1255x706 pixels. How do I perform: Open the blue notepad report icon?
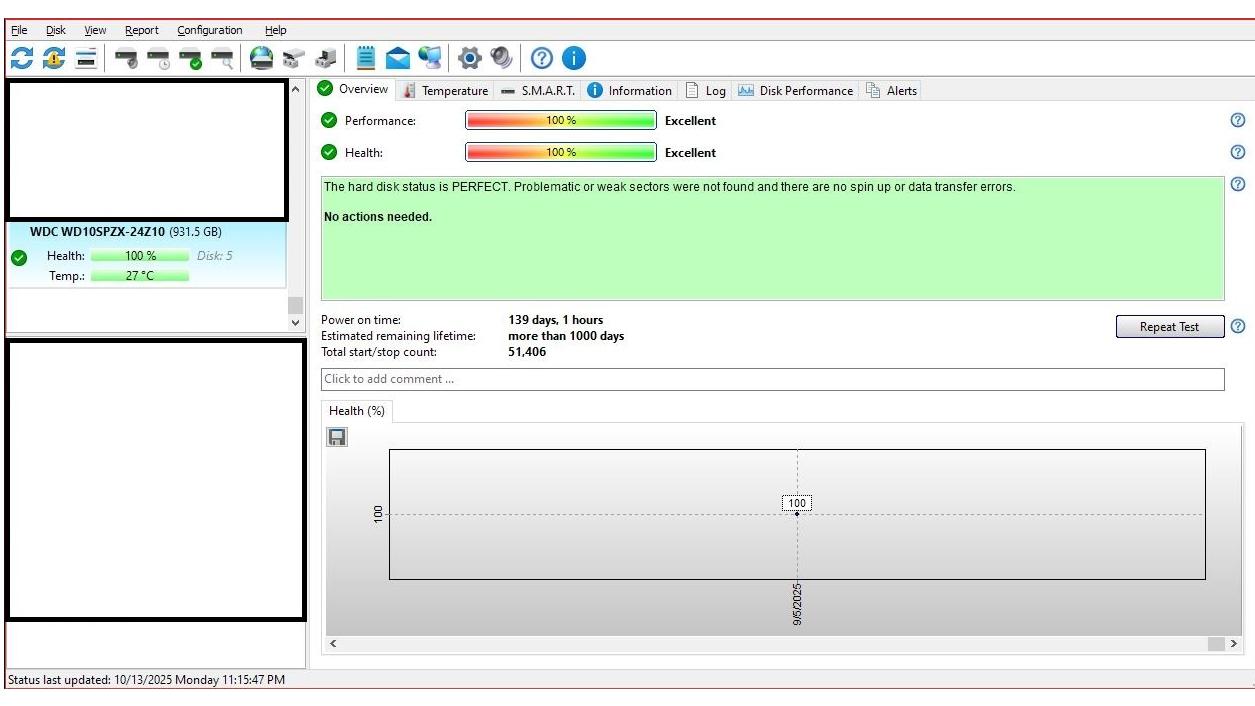[366, 58]
